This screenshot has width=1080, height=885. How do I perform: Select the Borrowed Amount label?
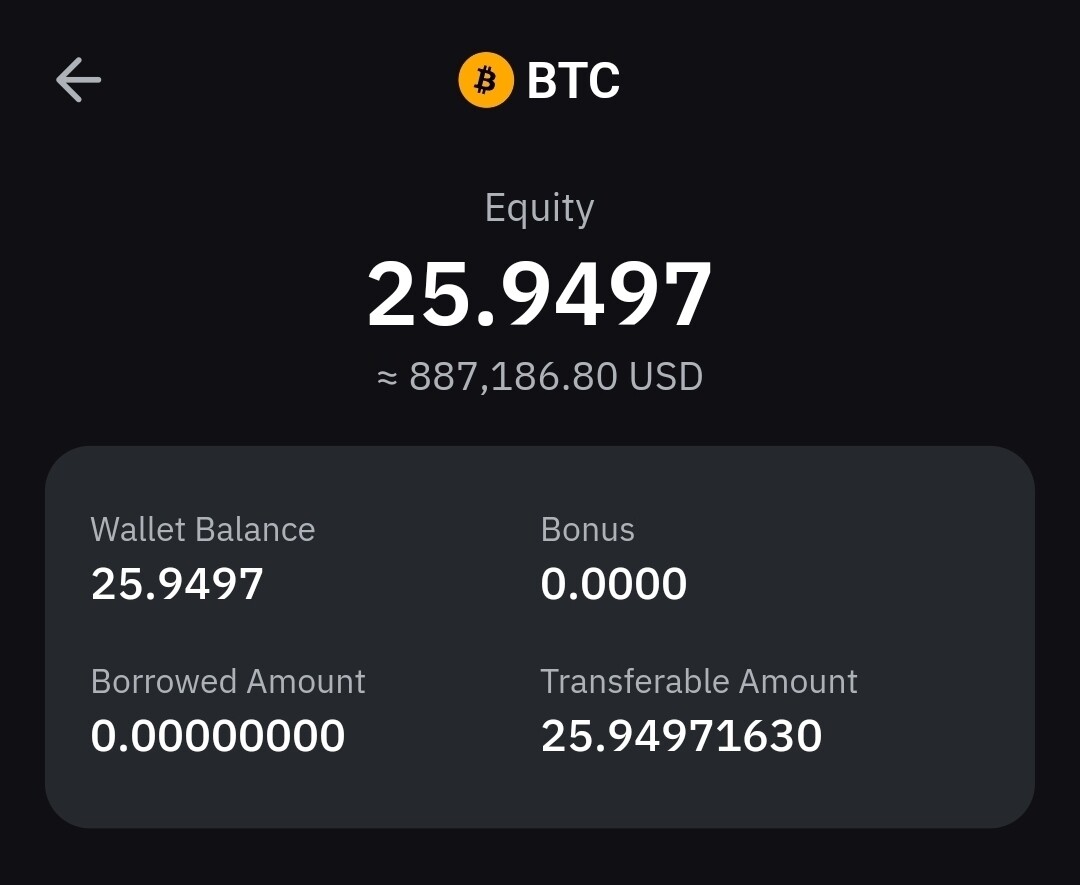pyautogui.click(x=228, y=681)
